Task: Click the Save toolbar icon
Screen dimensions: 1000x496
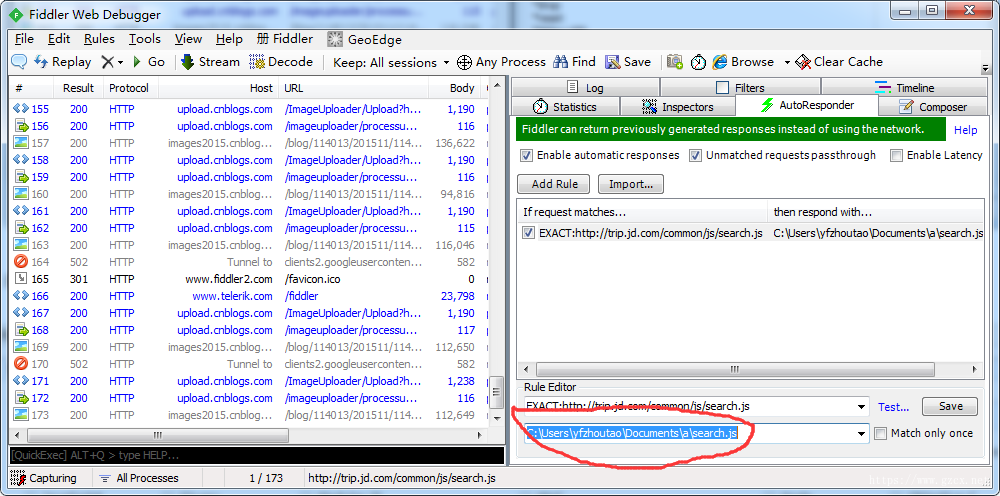Action: tap(613, 62)
